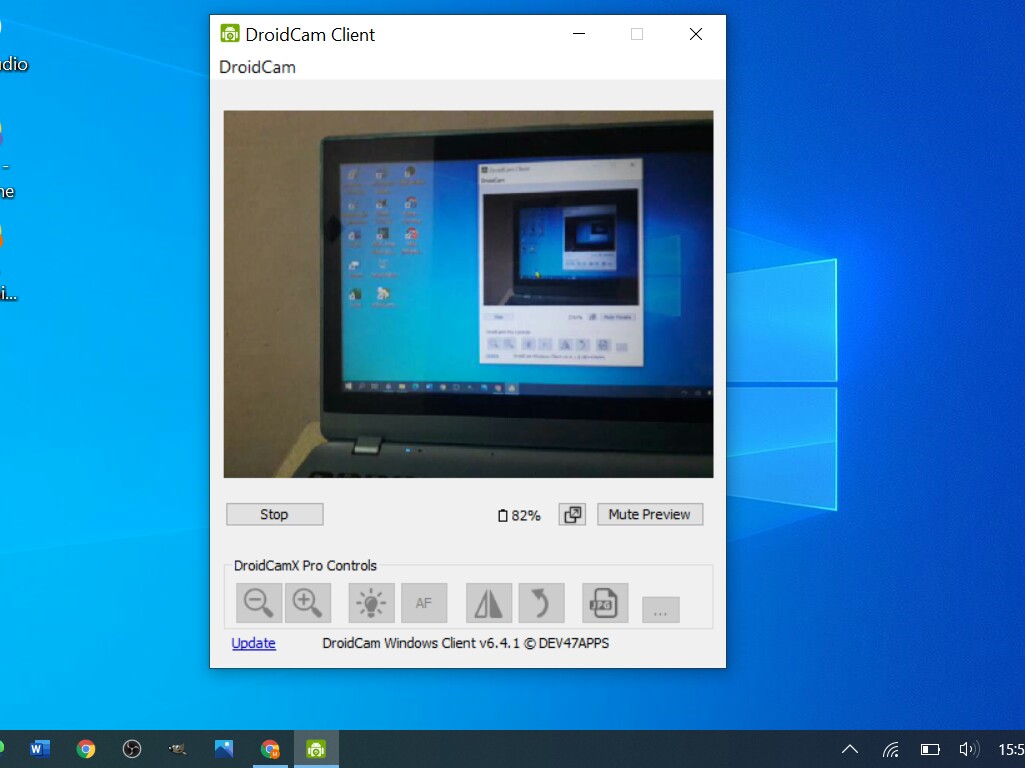Click the zoom in magnifier icon

307,603
